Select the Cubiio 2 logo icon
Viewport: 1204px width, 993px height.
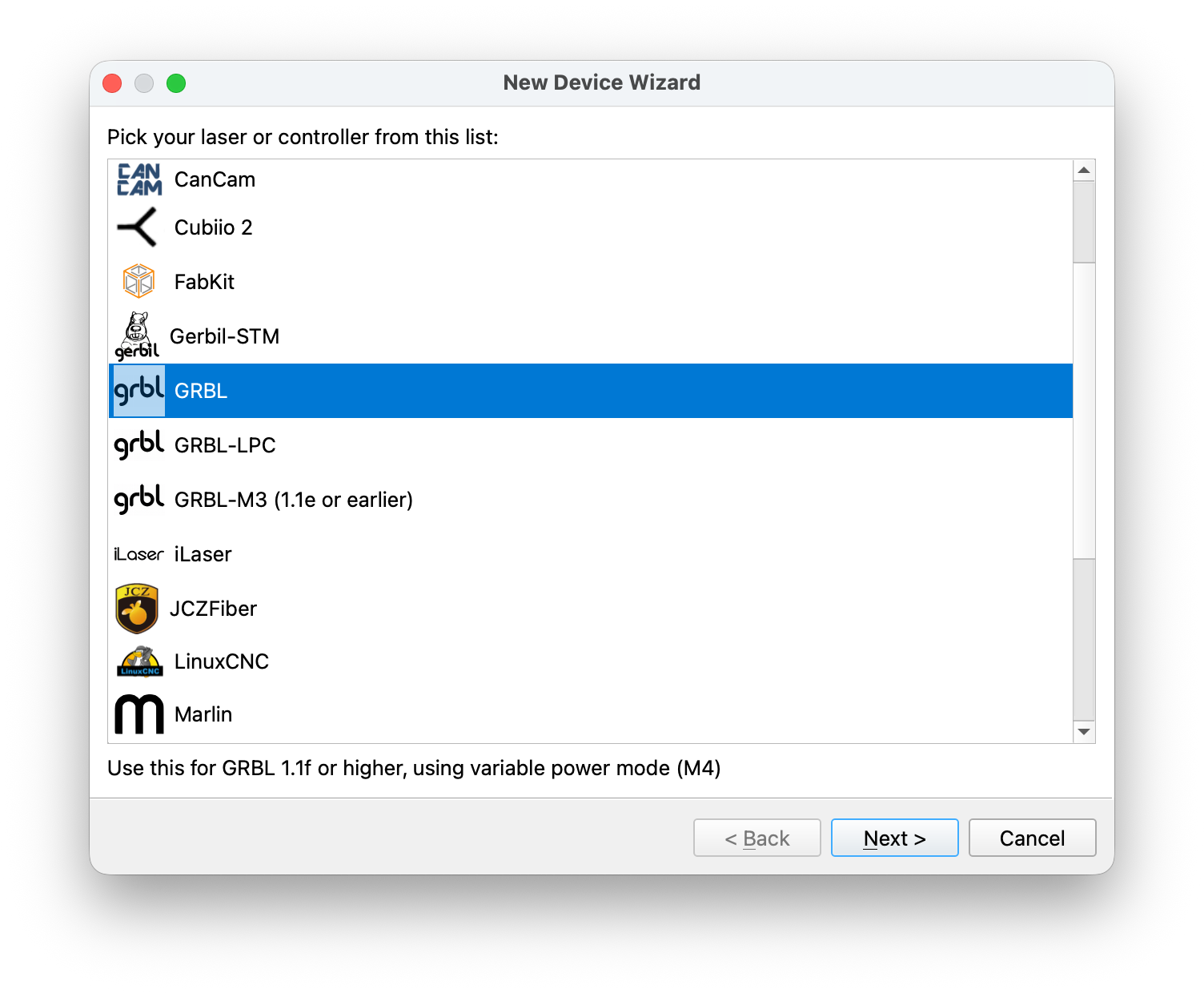click(138, 227)
